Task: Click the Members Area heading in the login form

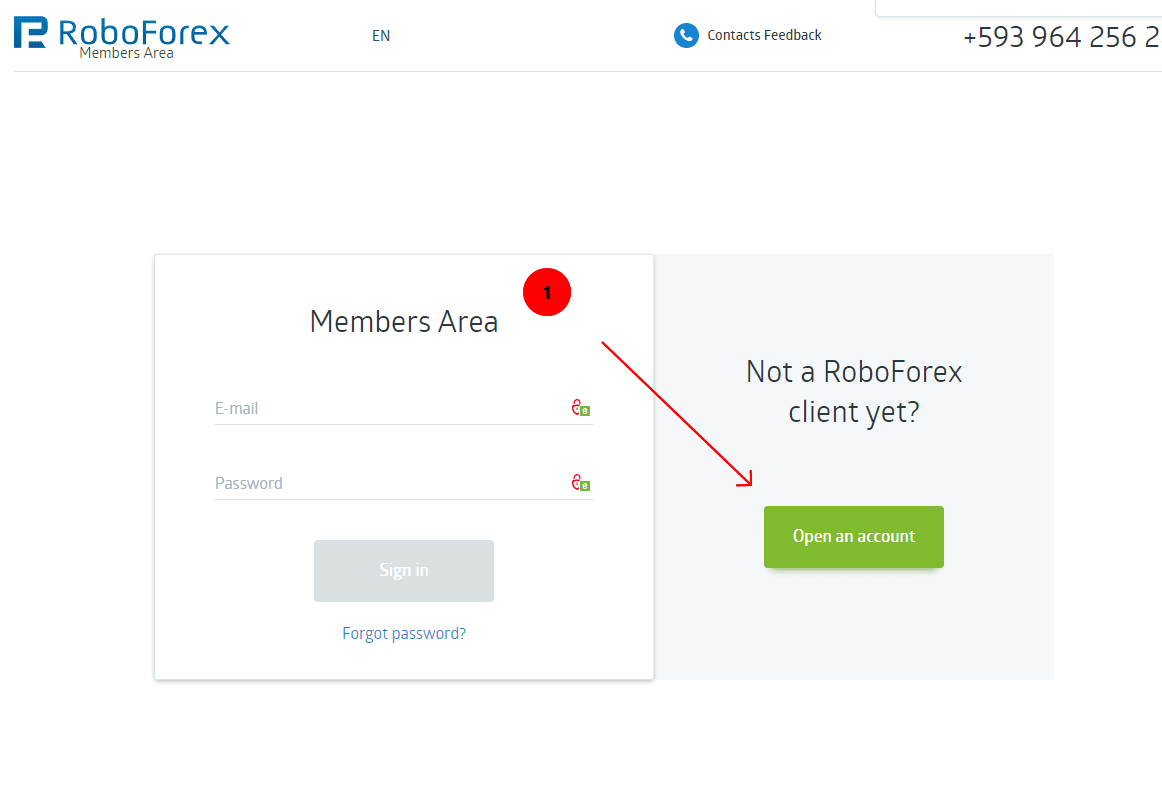Action: (x=404, y=322)
